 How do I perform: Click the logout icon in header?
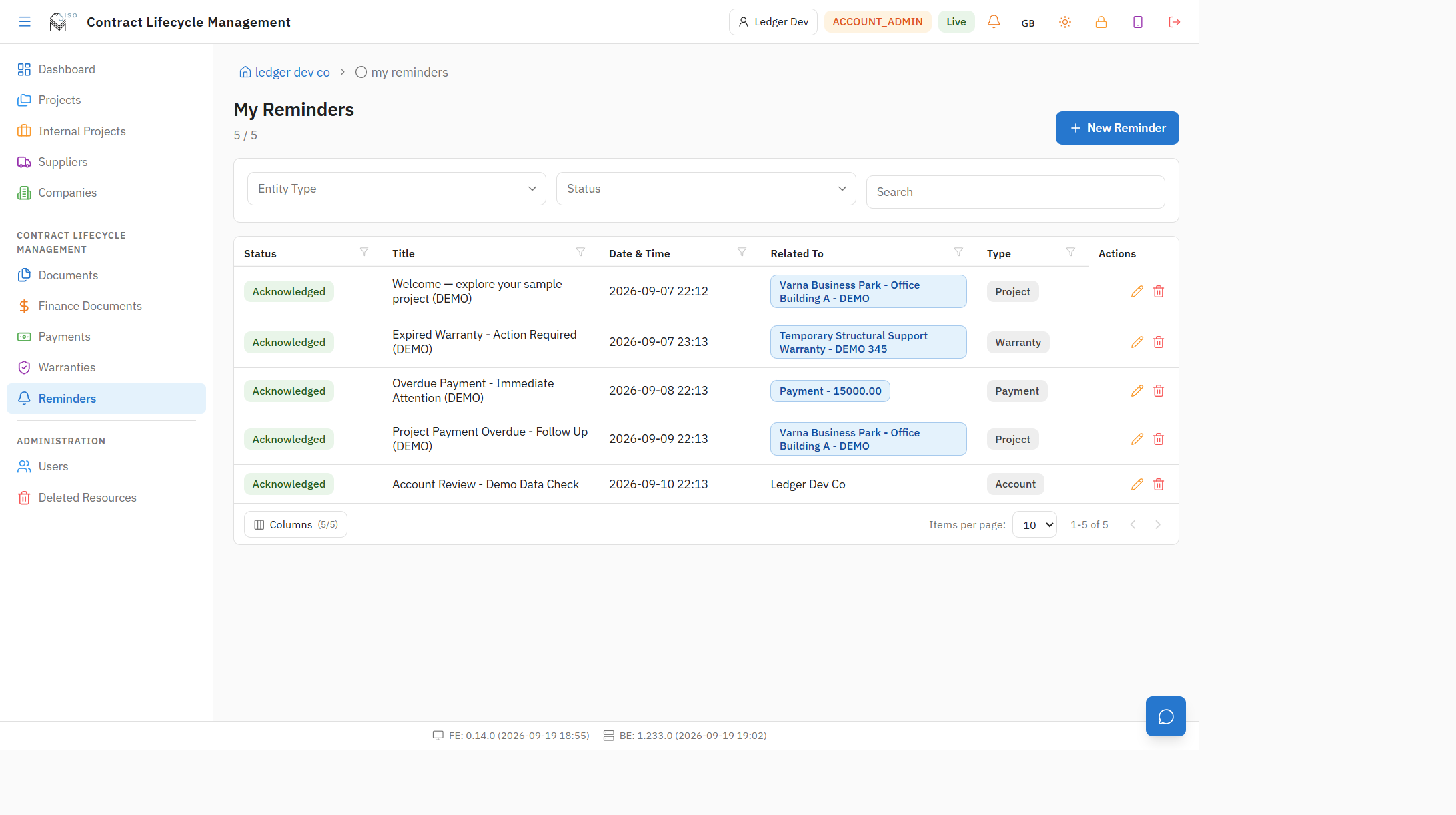[x=1175, y=22]
